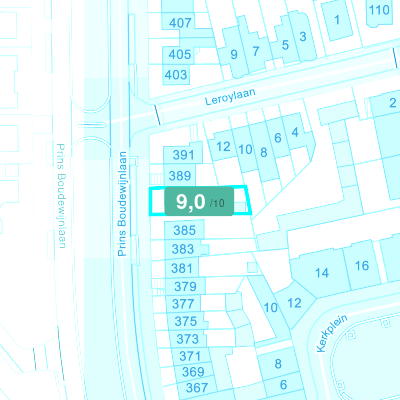This screenshot has height=400, width=400.
Task: Select house number 4 on Leroylaan
Action: point(295,132)
